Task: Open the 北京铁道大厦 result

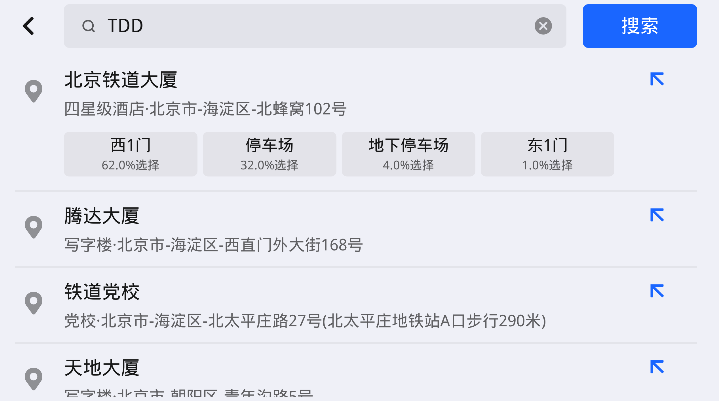Action: click(x=300, y=92)
